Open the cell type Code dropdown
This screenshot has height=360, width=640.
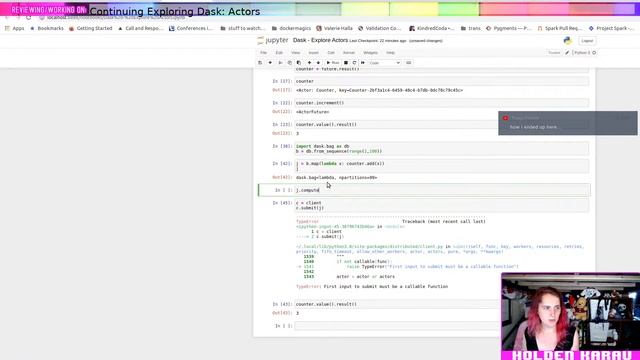click(x=384, y=63)
